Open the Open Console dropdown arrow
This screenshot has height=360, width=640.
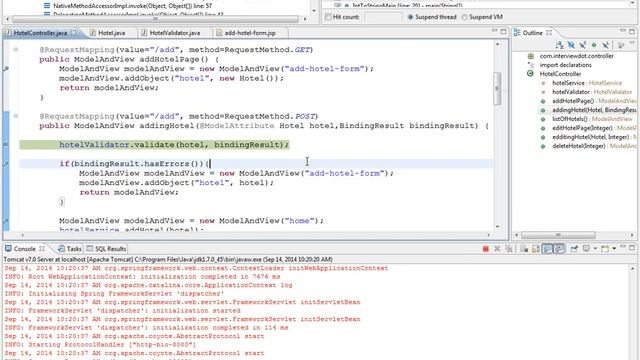coord(614,249)
